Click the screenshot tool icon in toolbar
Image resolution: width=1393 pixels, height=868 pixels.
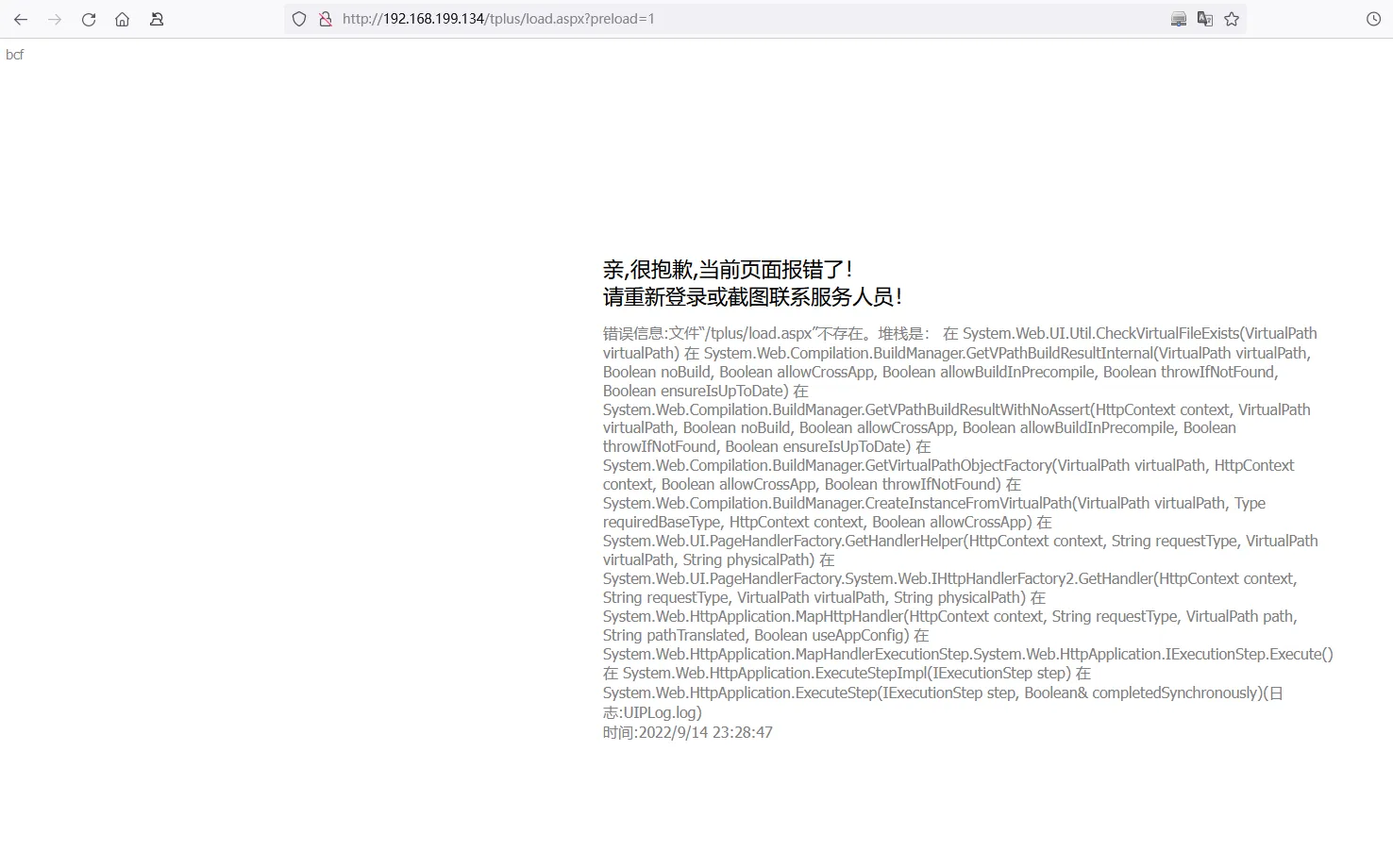click(x=1178, y=18)
